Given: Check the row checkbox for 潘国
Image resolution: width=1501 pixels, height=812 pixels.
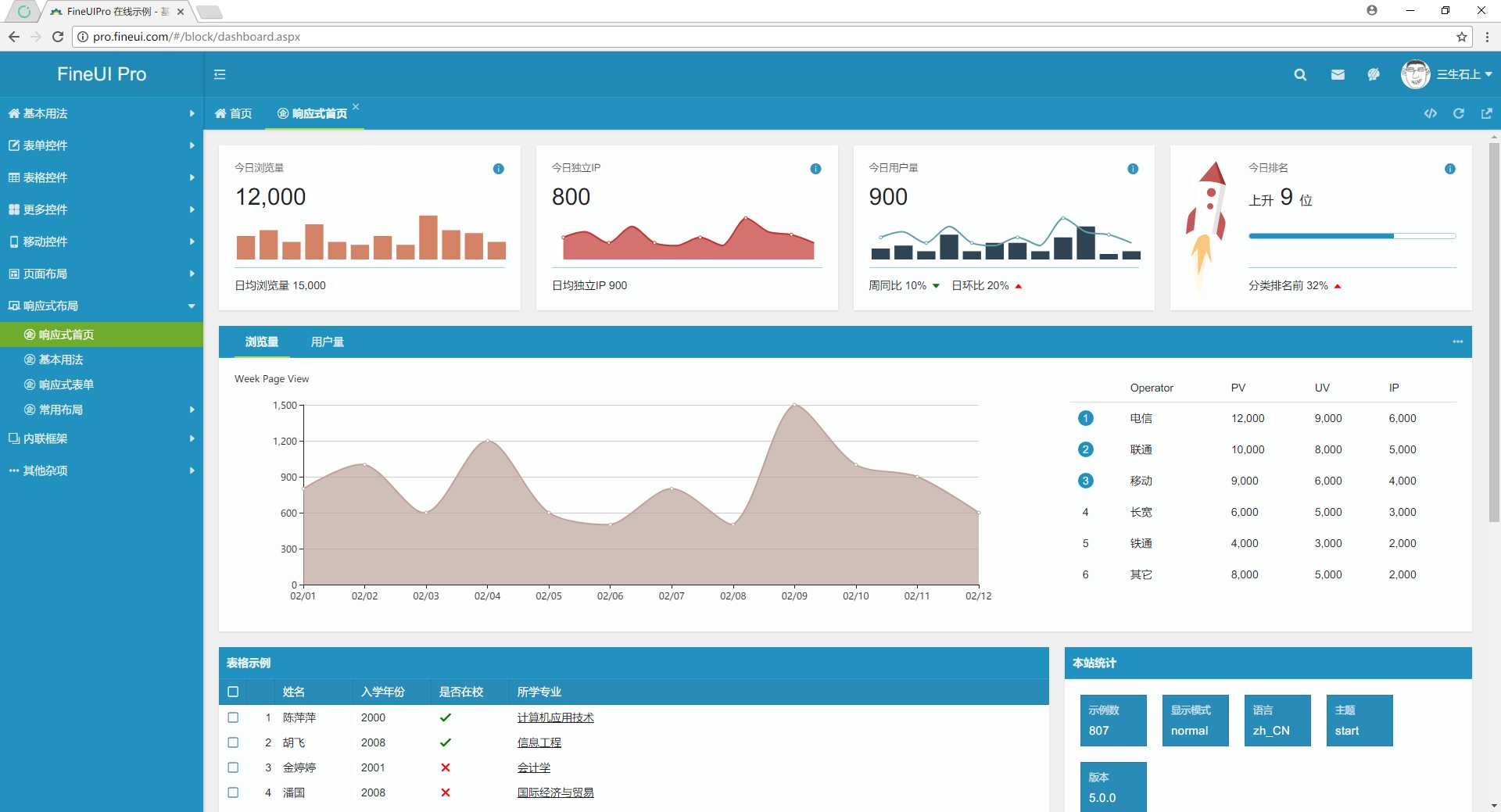Looking at the screenshot, I should point(233,792).
